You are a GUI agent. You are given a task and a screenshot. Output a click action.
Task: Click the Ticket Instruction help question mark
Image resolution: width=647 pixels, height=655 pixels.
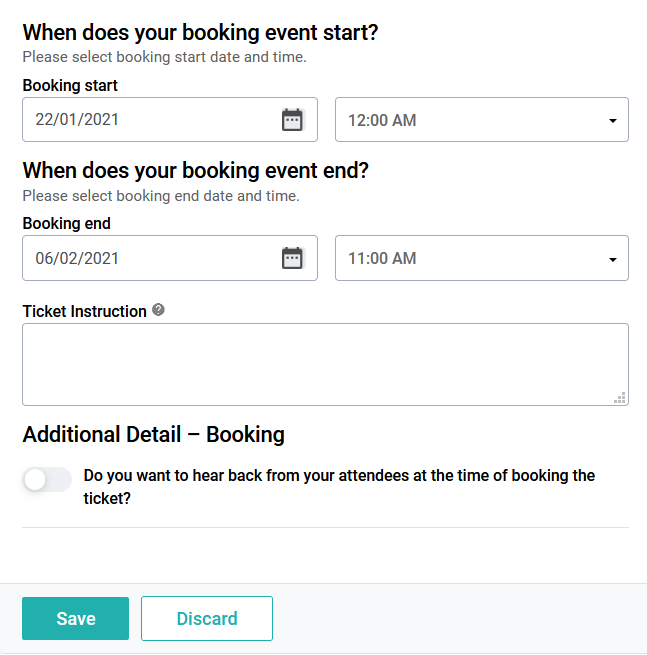coord(158,310)
